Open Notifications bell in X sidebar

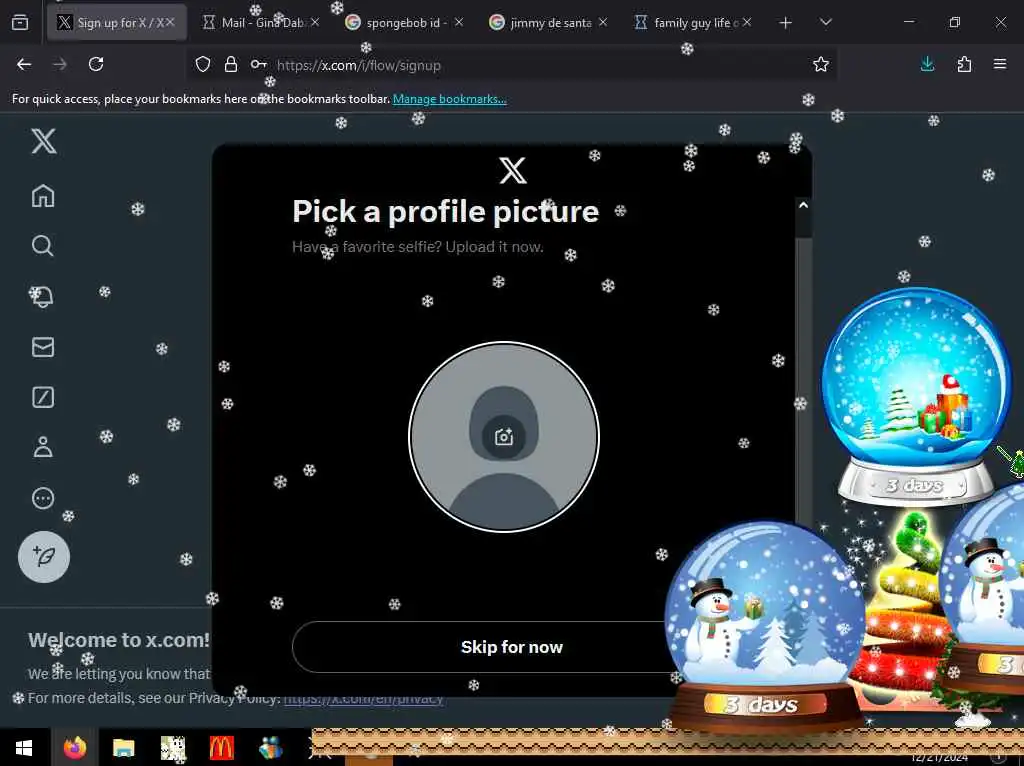coord(42,296)
